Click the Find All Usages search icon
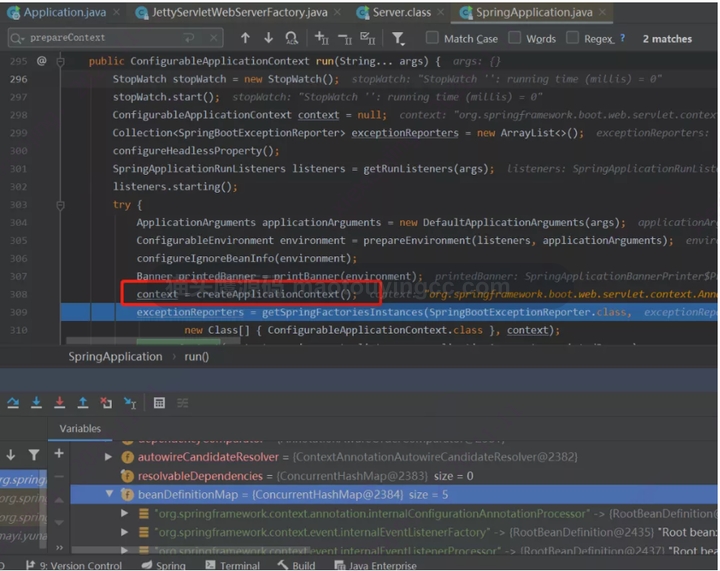This screenshot has width=720, height=571. click(292, 38)
